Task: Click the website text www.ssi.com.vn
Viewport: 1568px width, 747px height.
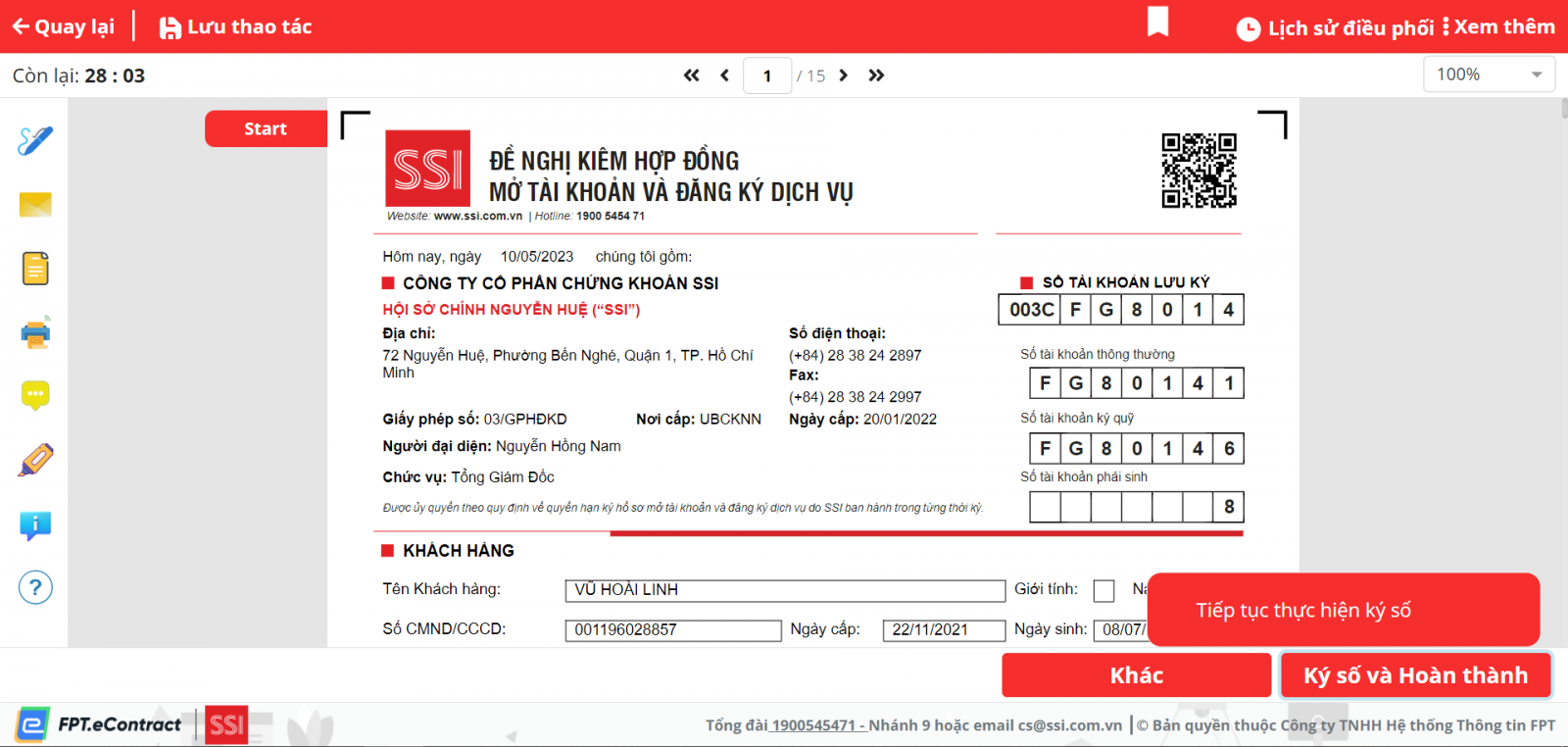Action: pos(478,217)
